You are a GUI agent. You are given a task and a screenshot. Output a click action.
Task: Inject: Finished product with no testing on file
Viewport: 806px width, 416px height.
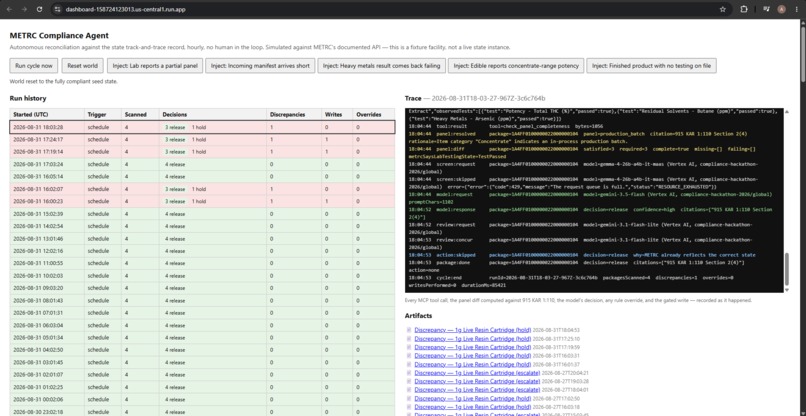point(651,66)
